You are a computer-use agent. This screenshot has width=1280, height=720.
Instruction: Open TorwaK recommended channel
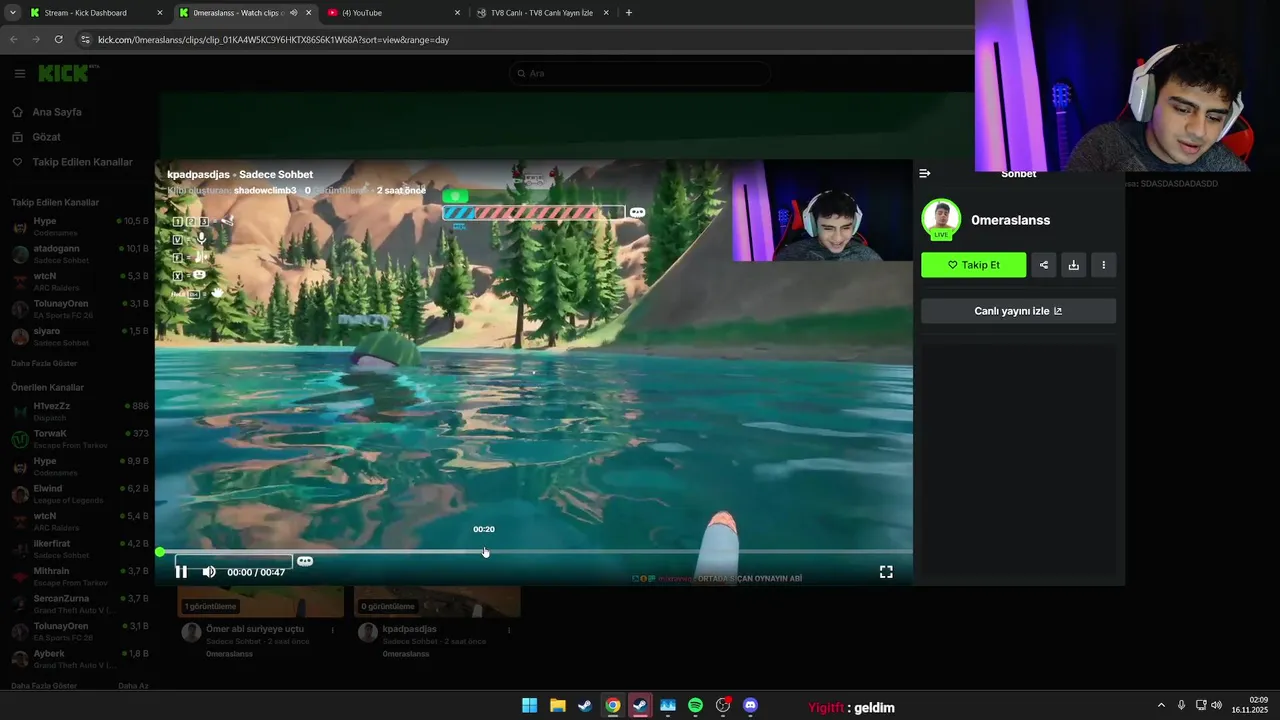click(80, 439)
